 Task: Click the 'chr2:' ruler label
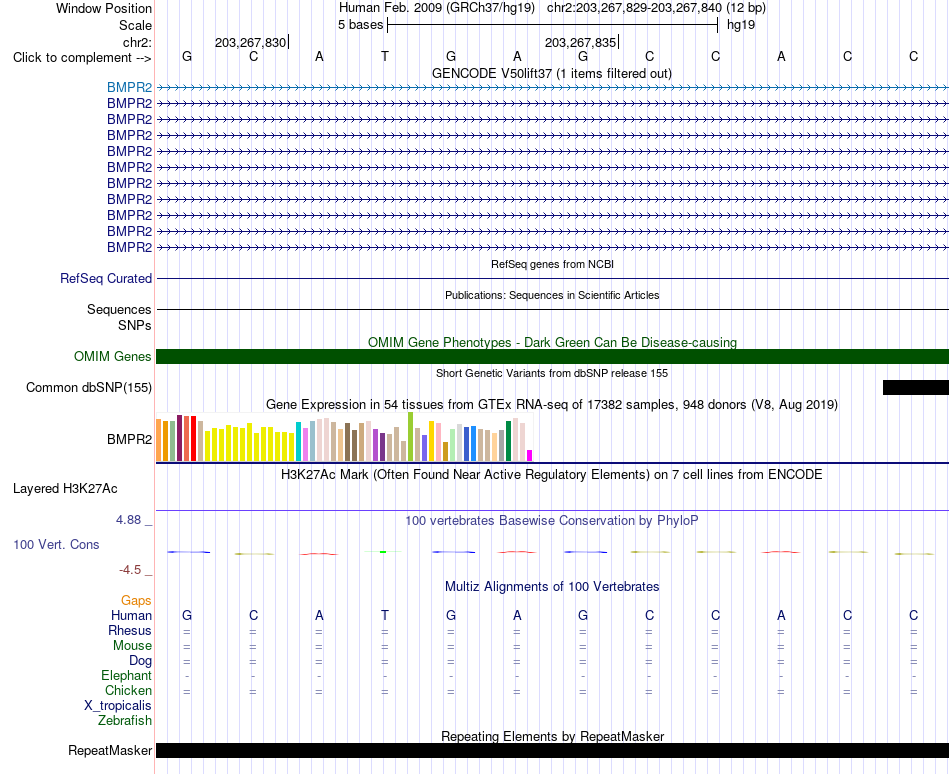coord(137,42)
